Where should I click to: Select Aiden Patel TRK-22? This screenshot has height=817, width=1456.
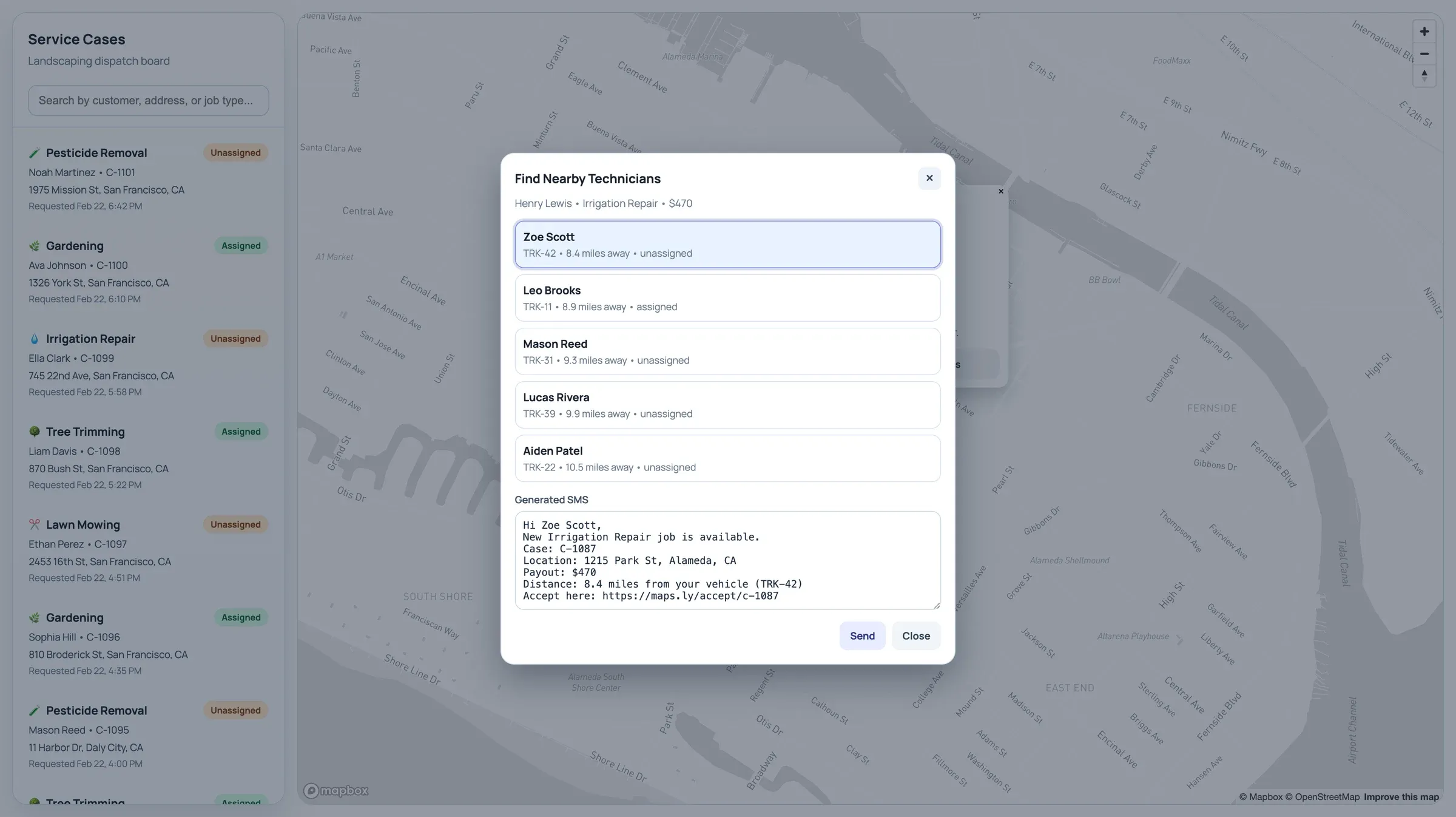[x=727, y=458]
